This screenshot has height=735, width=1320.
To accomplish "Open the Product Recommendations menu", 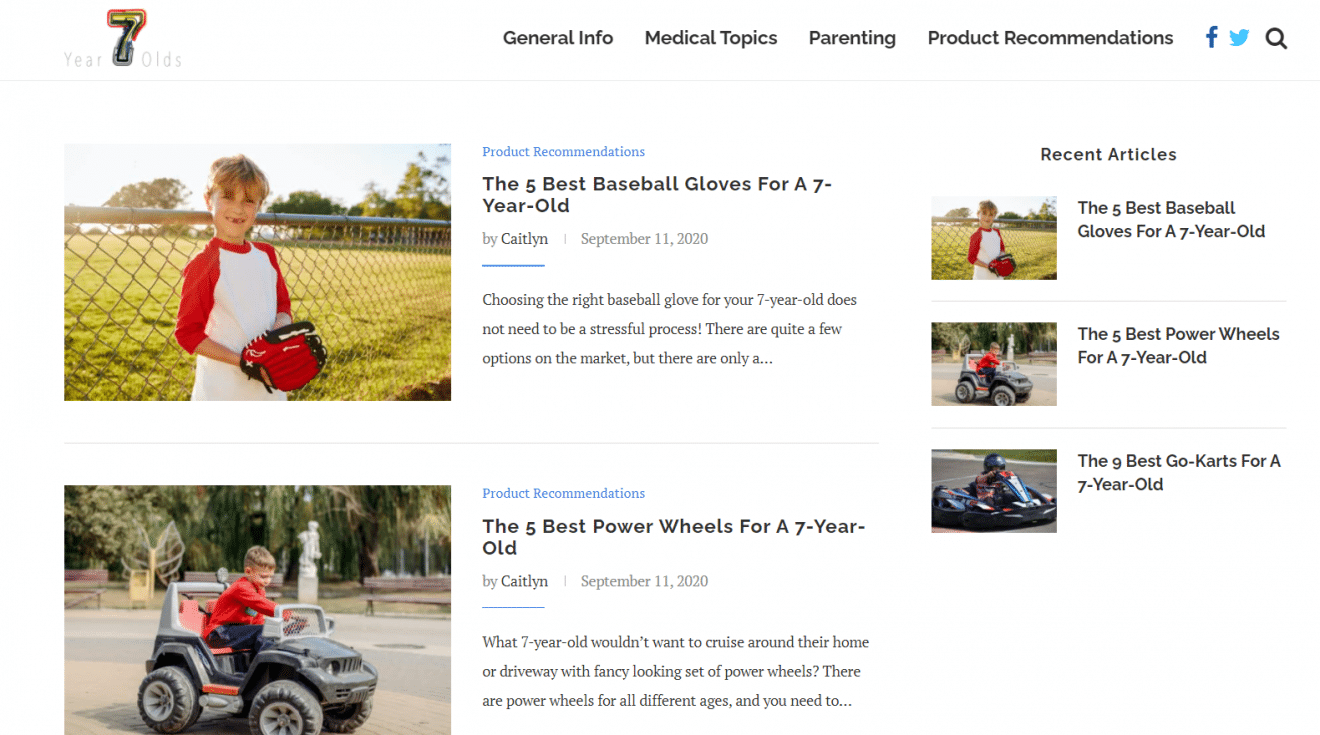I will coord(1050,38).
